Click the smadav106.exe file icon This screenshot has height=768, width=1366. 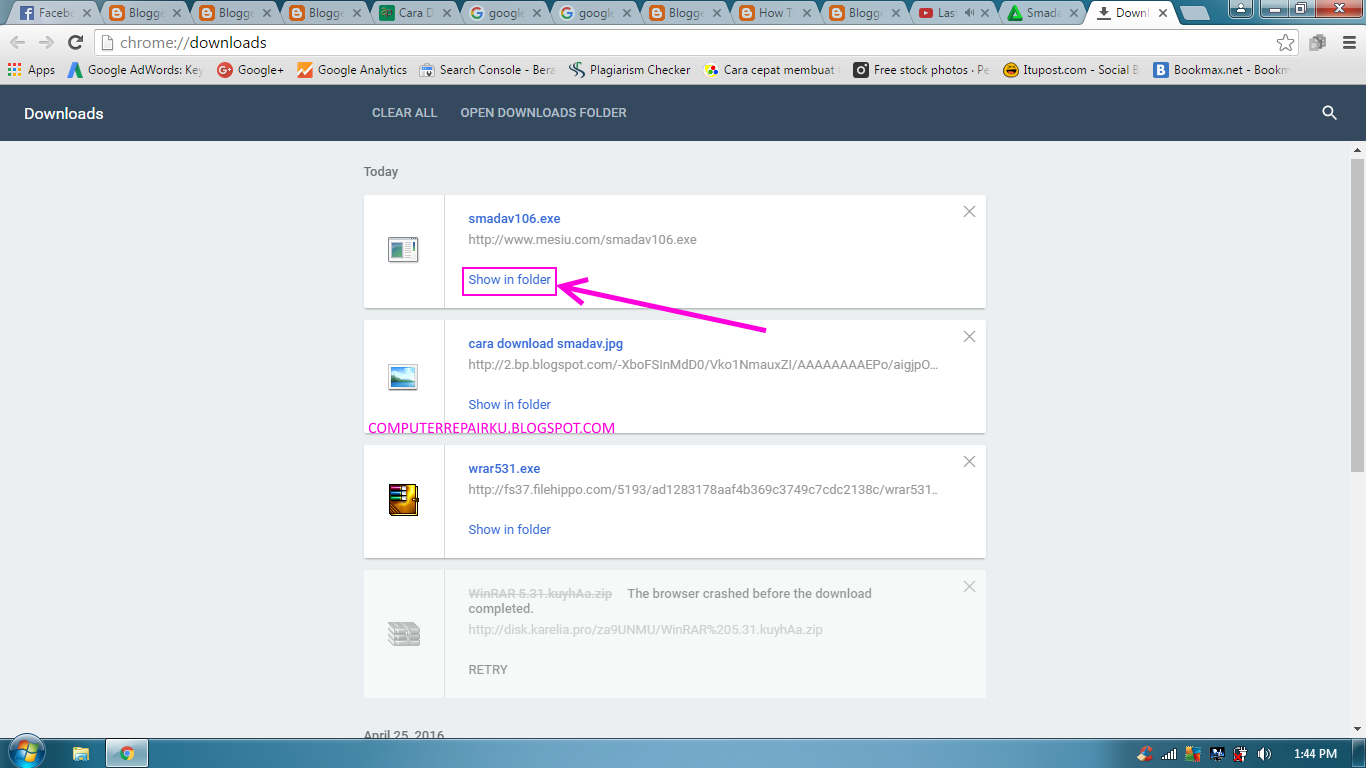pyautogui.click(x=403, y=250)
